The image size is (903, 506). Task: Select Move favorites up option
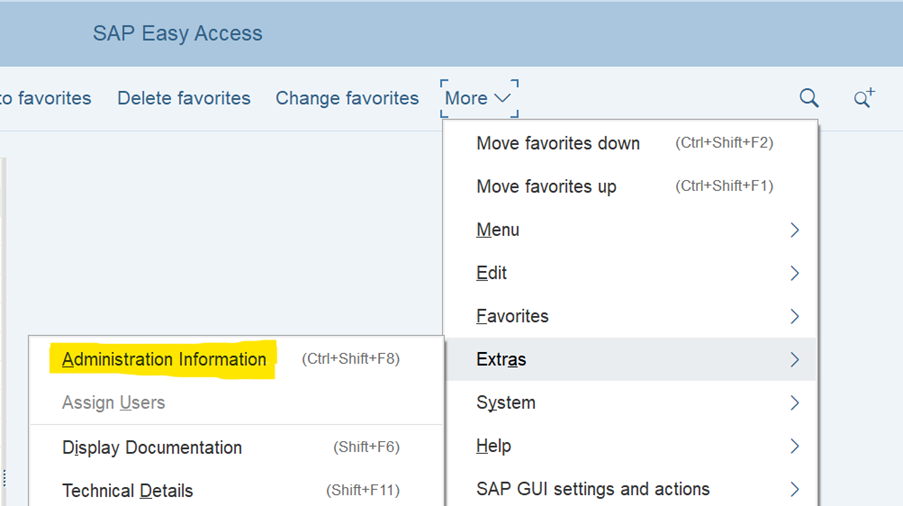coord(546,187)
